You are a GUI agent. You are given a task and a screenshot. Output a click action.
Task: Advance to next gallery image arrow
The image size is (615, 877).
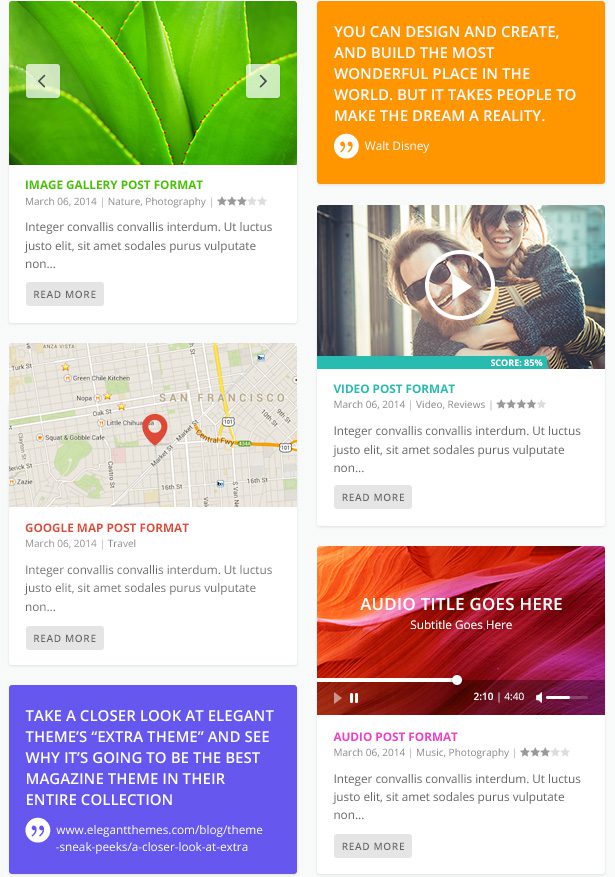pos(263,81)
